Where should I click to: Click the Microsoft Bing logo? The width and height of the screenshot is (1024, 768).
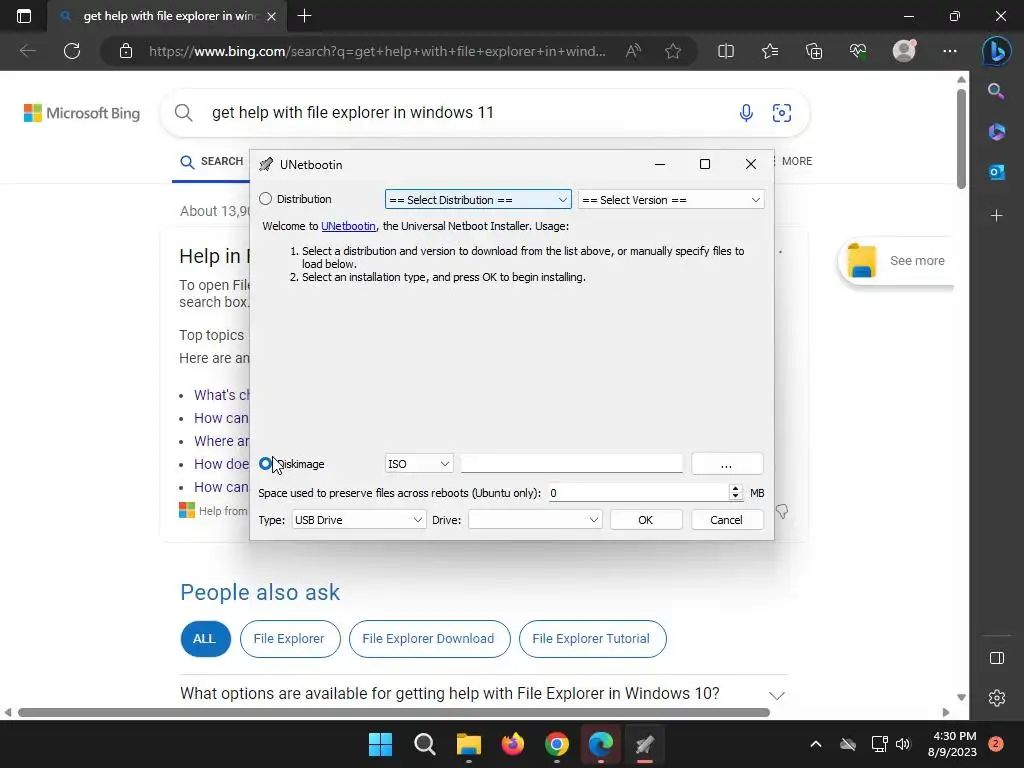click(82, 113)
